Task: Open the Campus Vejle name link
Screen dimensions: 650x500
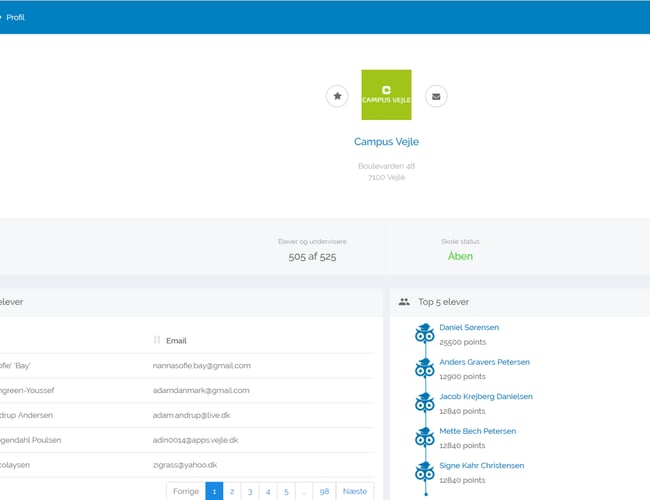Action: pos(386,142)
